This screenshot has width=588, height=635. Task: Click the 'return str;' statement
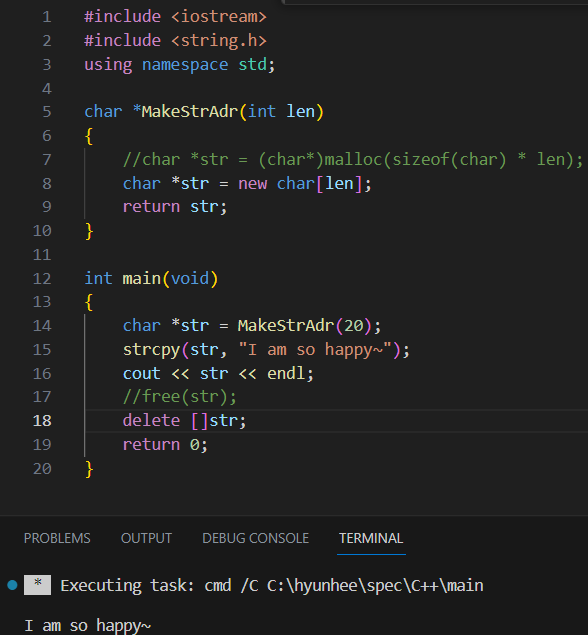click(x=175, y=207)
